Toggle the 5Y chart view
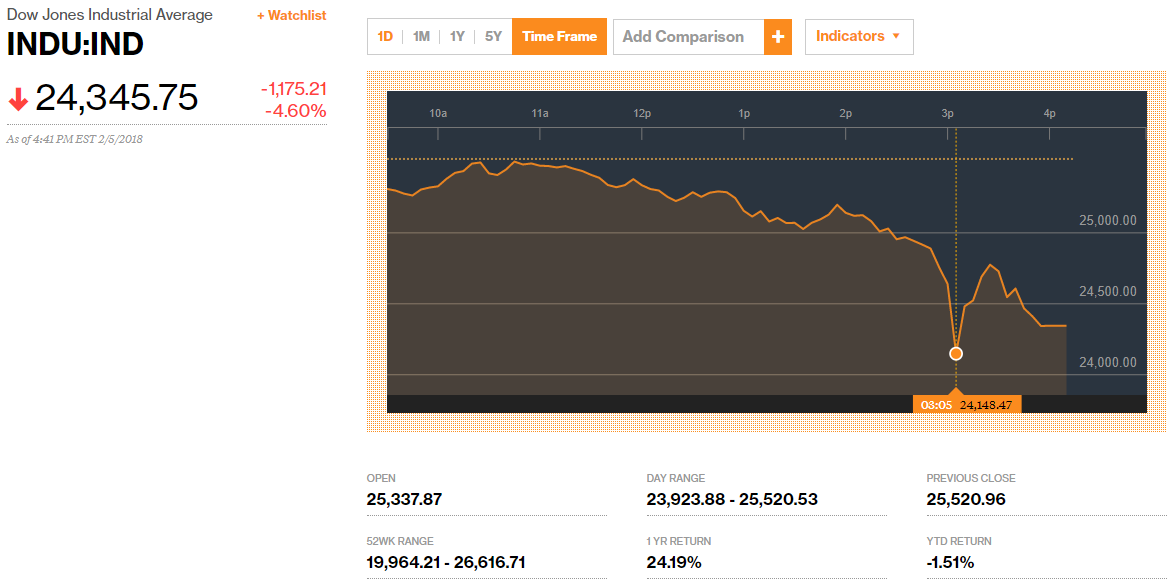The image size is (1176, 588). coord(491,35)
